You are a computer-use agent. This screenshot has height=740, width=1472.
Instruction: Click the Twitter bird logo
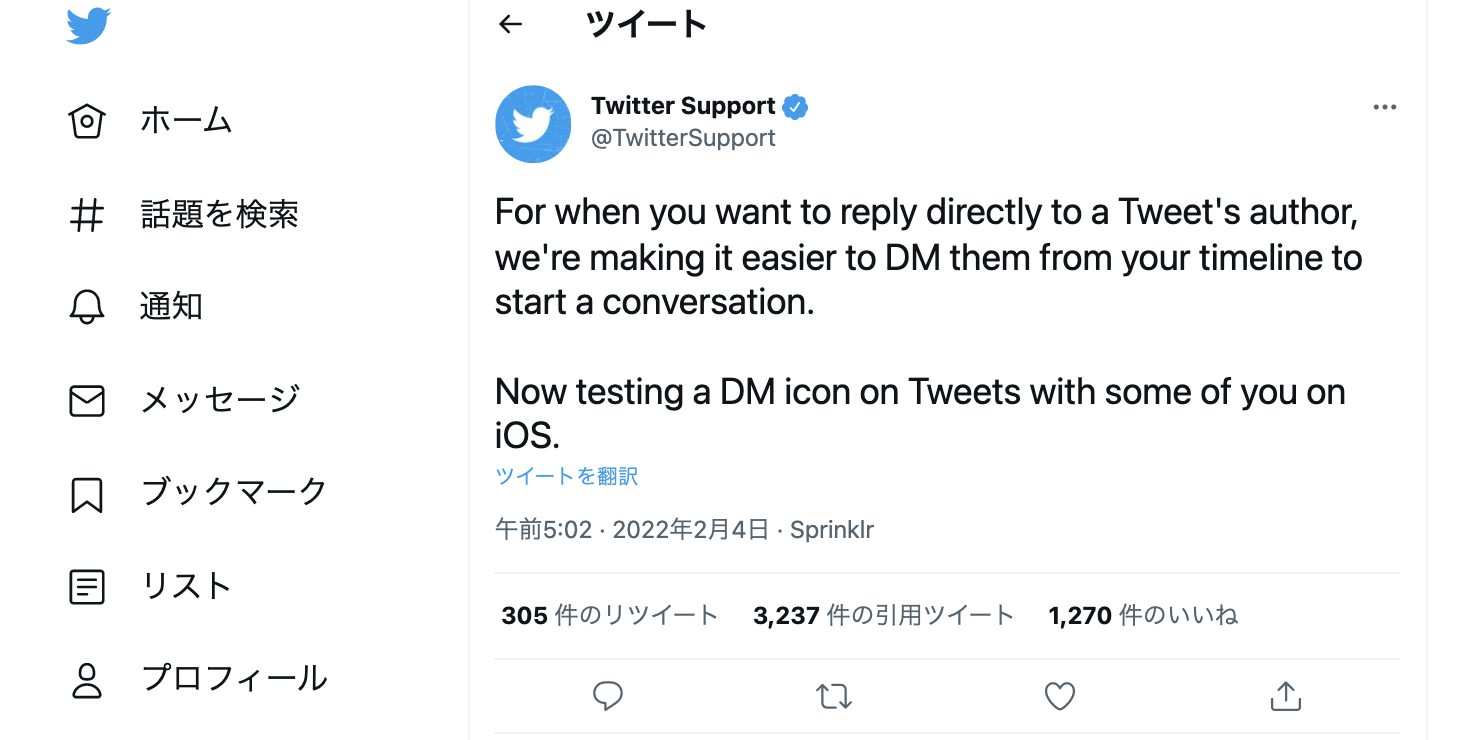pyautogui.click(x=88, y=26)
